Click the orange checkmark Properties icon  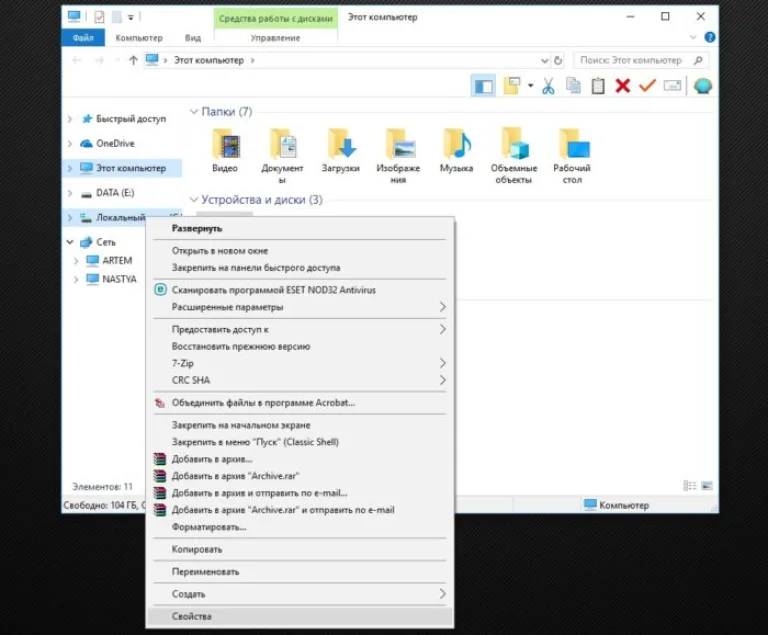(647, 86)
